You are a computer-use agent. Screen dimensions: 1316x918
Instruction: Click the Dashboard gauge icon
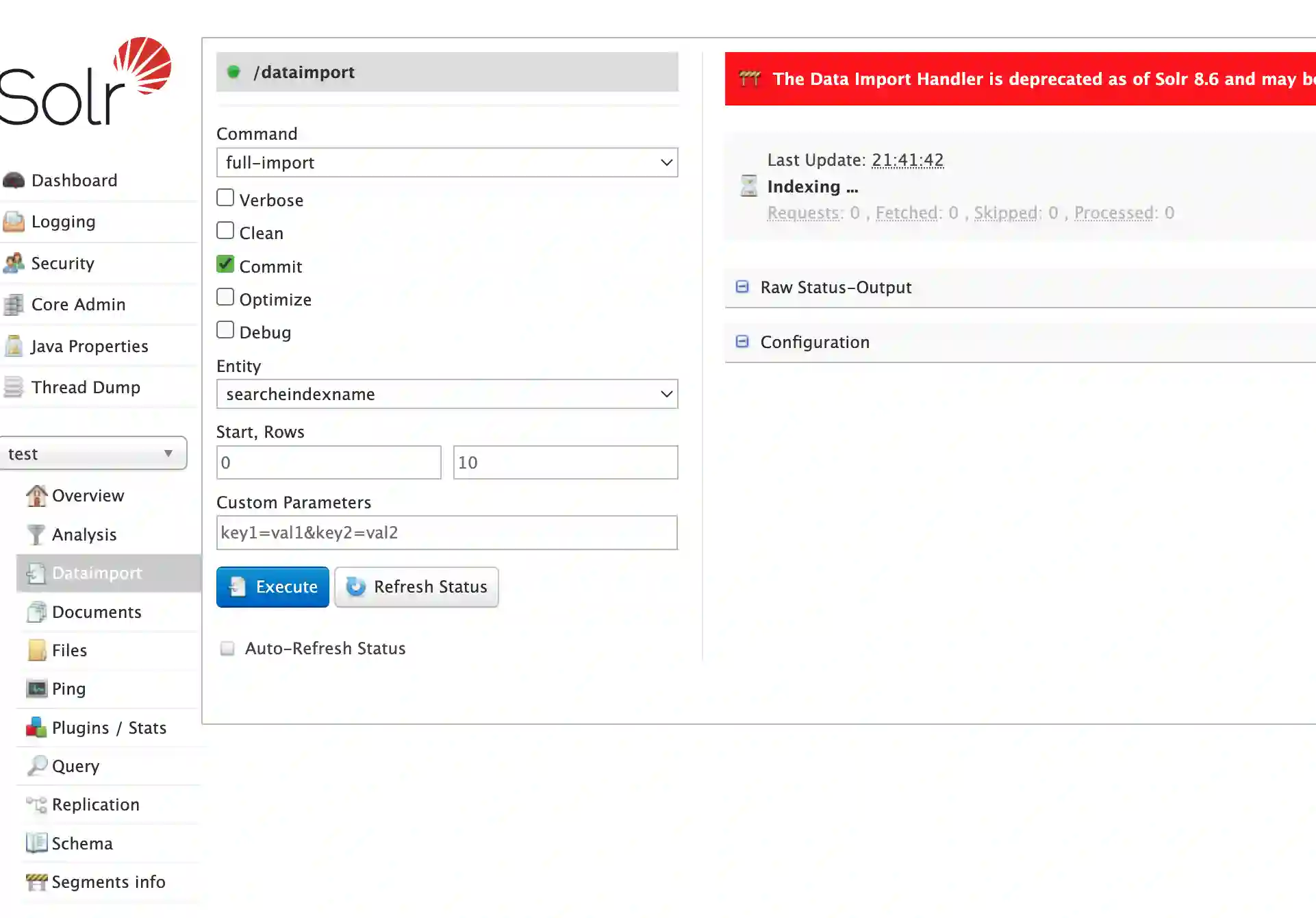point(14,180)
